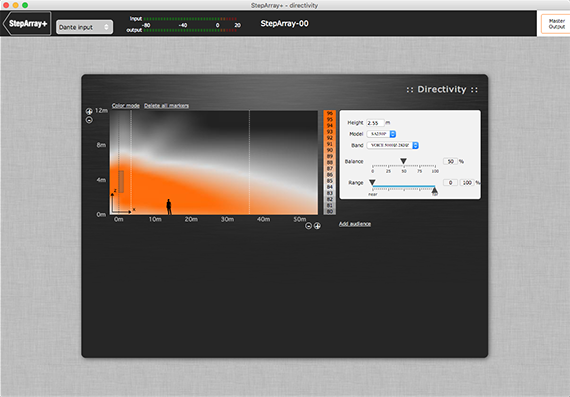The image size is (570, 397).
Task: Select the speaker column marker in plot
Action: pyautogui.click(x=121, y=181)
